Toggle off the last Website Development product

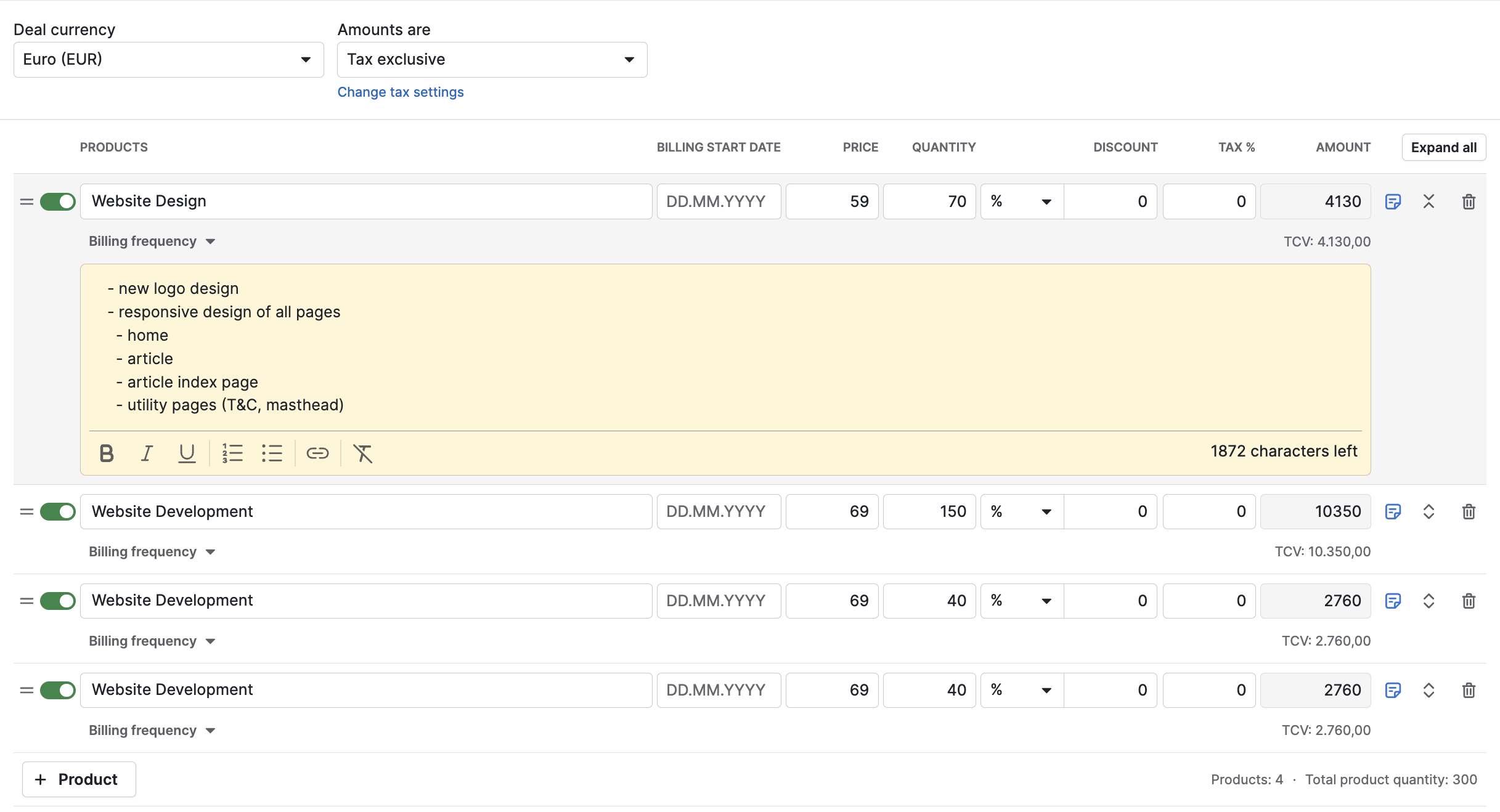coord(57,690)
